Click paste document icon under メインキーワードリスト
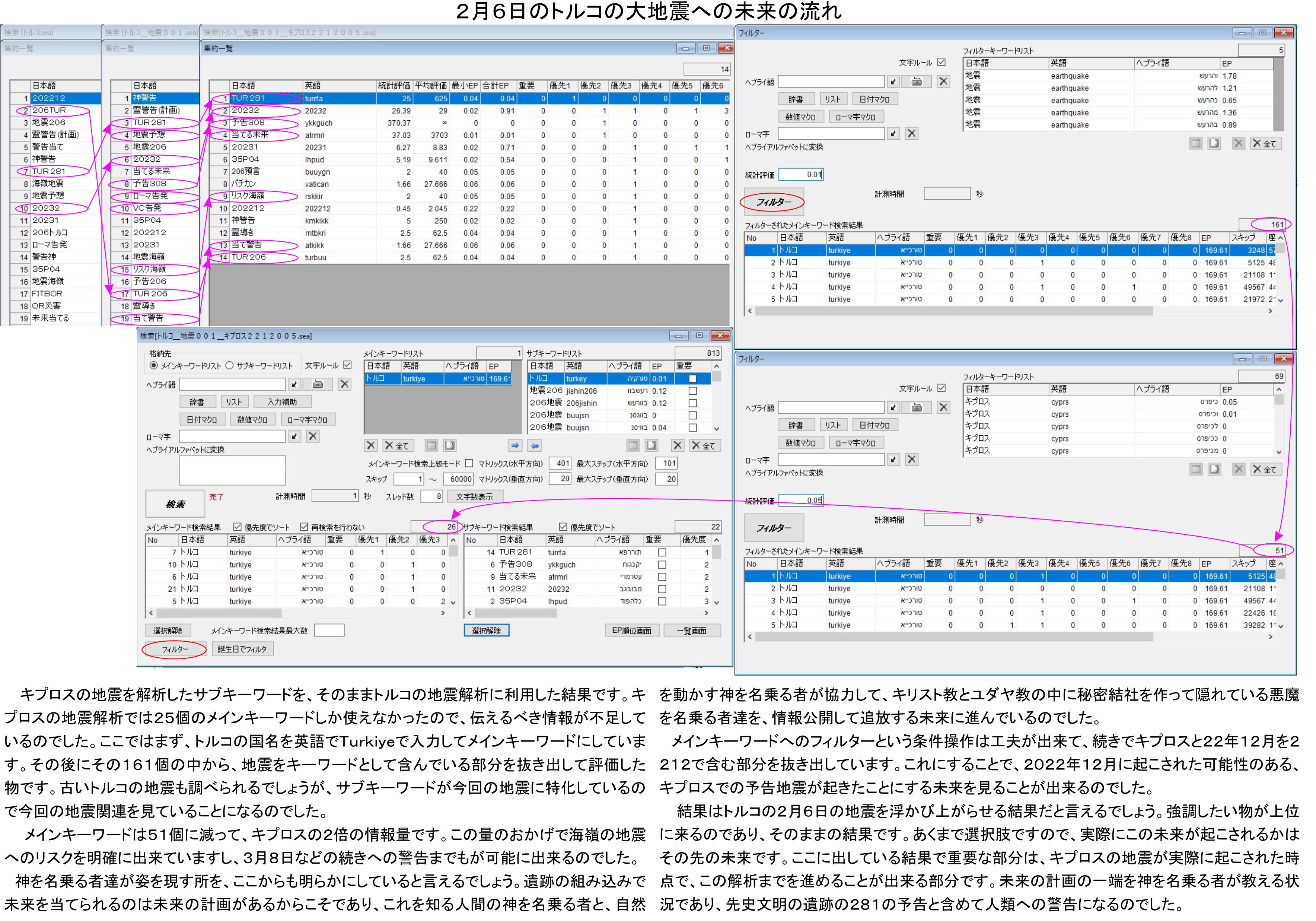This screenshot has height=921, width=1316. 450,445
